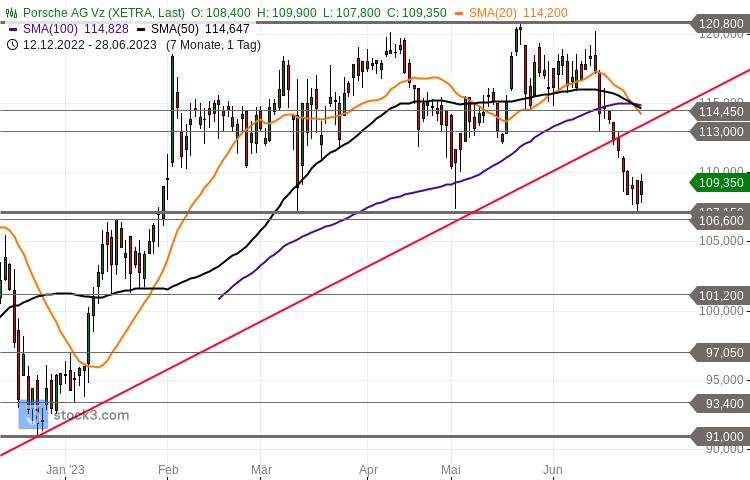
Task: Click the 101,200 horizontal level label
Action: tap(719, 295)
